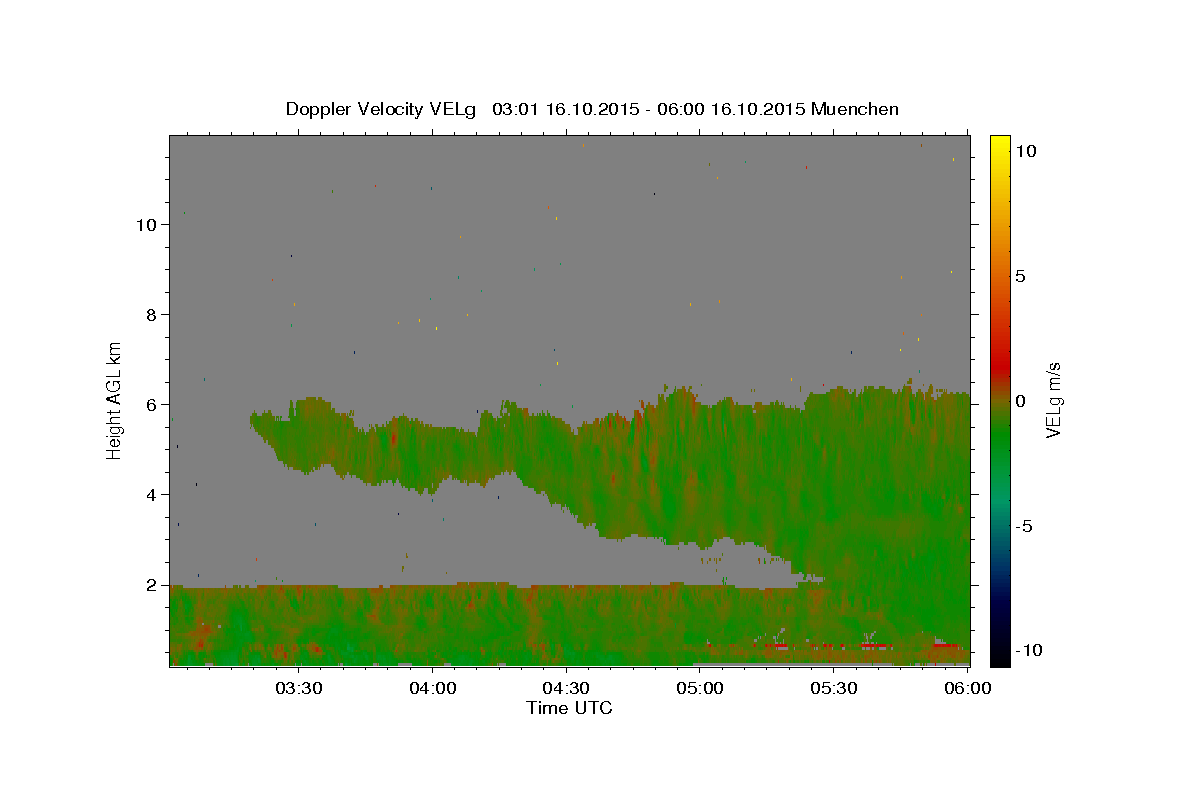Click the 'Time UTC' axis label
This screenshot has height=800, width=1200.
[x=569, y=708]
